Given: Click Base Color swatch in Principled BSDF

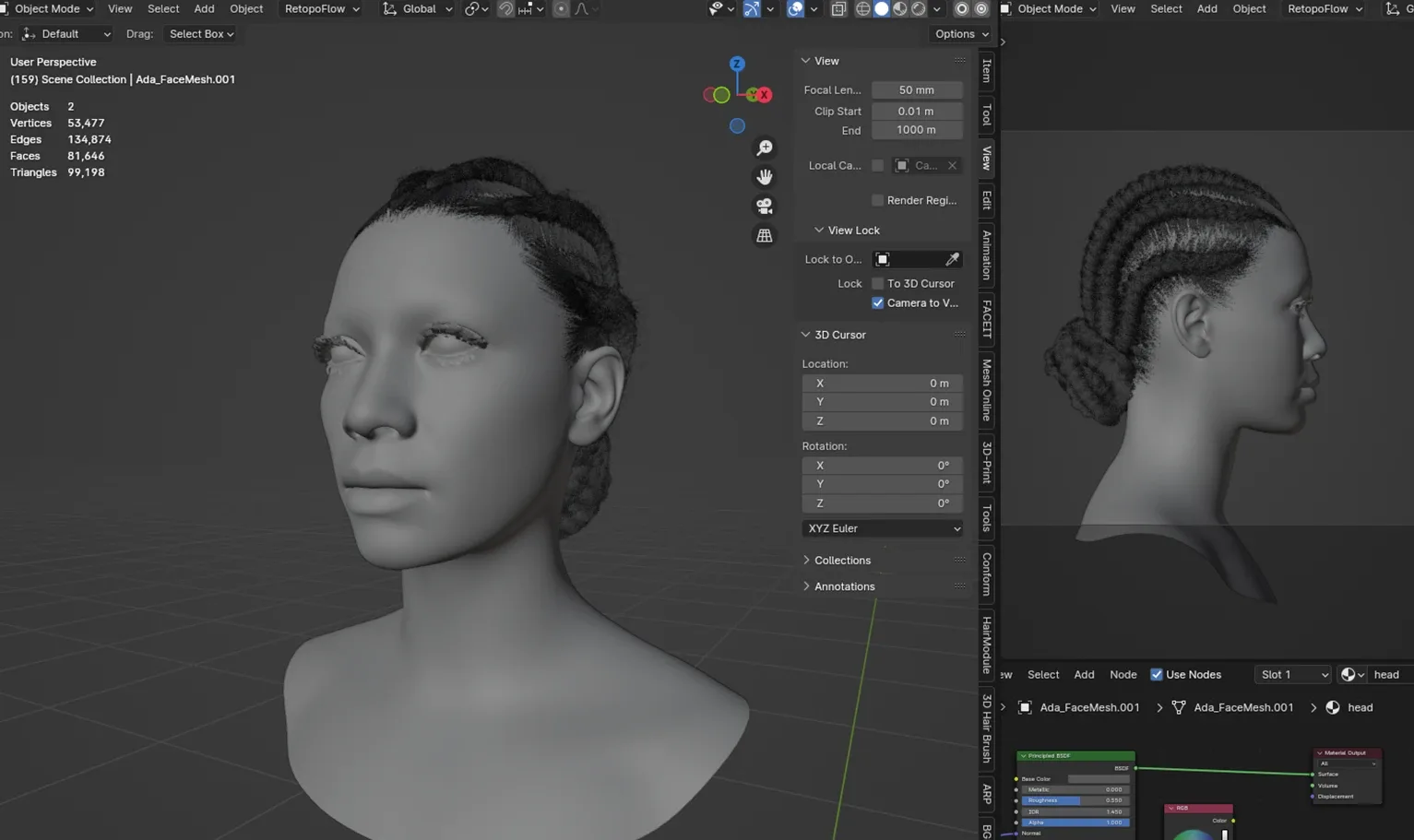Looking at the screenshot, I should [1098, 779].
